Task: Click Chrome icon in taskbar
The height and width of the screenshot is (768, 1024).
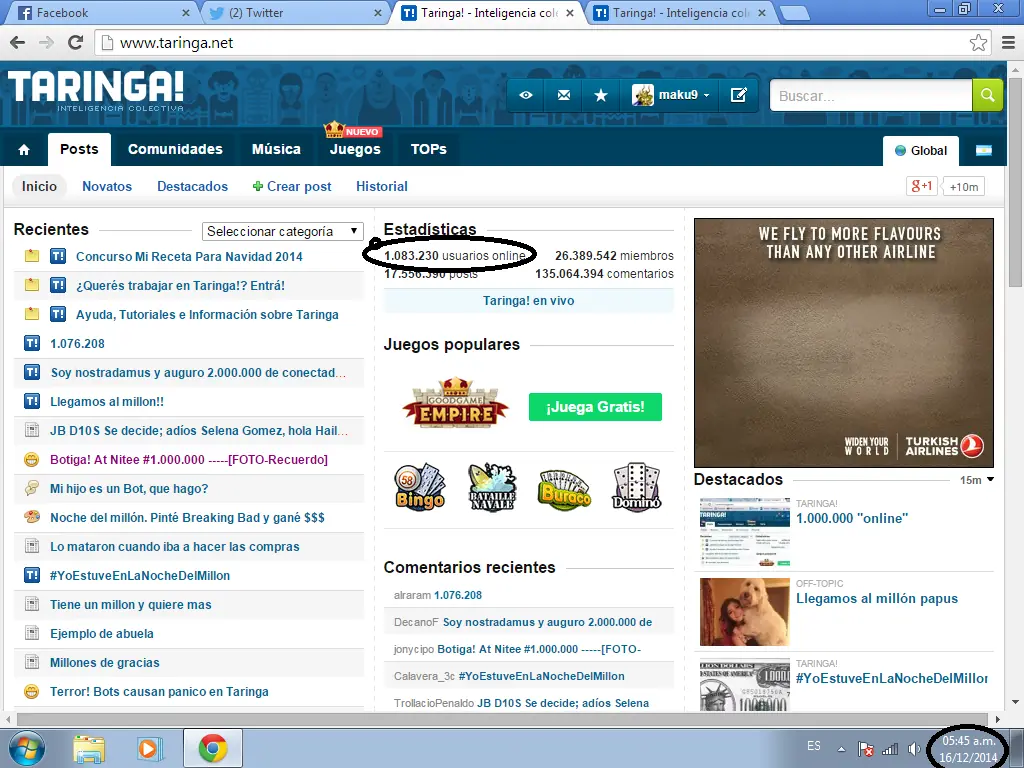Action: (x=213, y=748)
